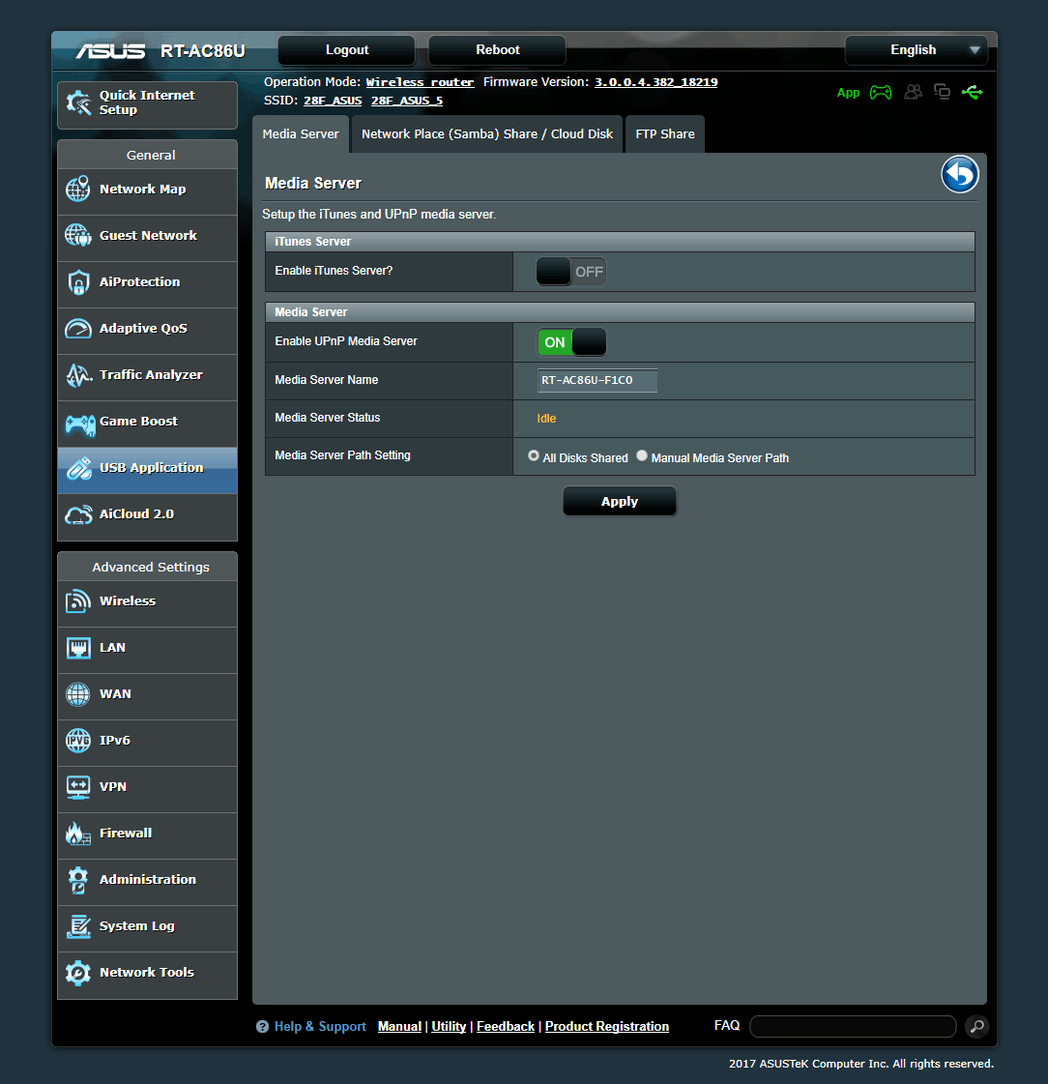
Task: Open the Feedback link in footer
Action: click(x=505, y=1027)
